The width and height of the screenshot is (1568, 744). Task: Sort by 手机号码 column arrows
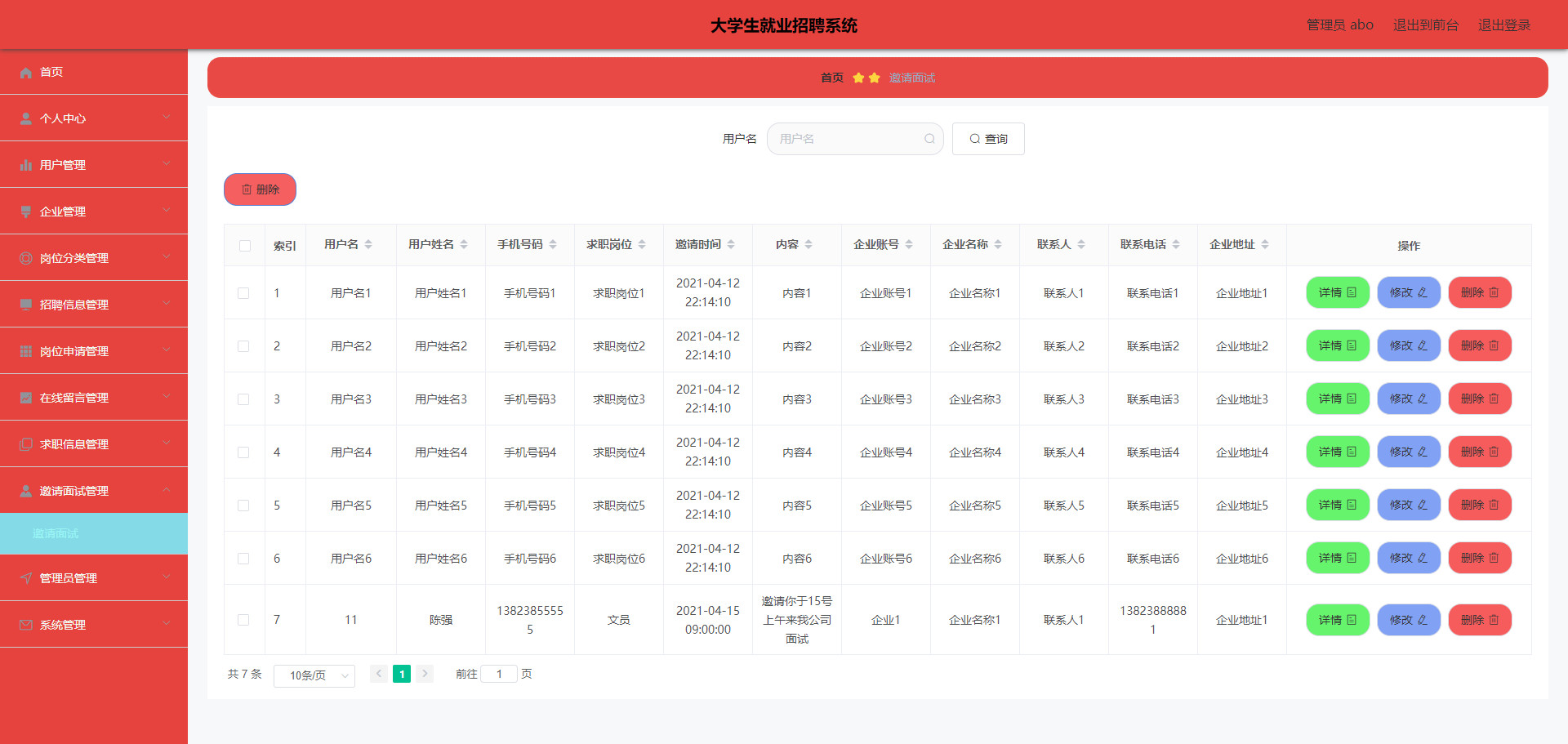(x=553, y=244)
